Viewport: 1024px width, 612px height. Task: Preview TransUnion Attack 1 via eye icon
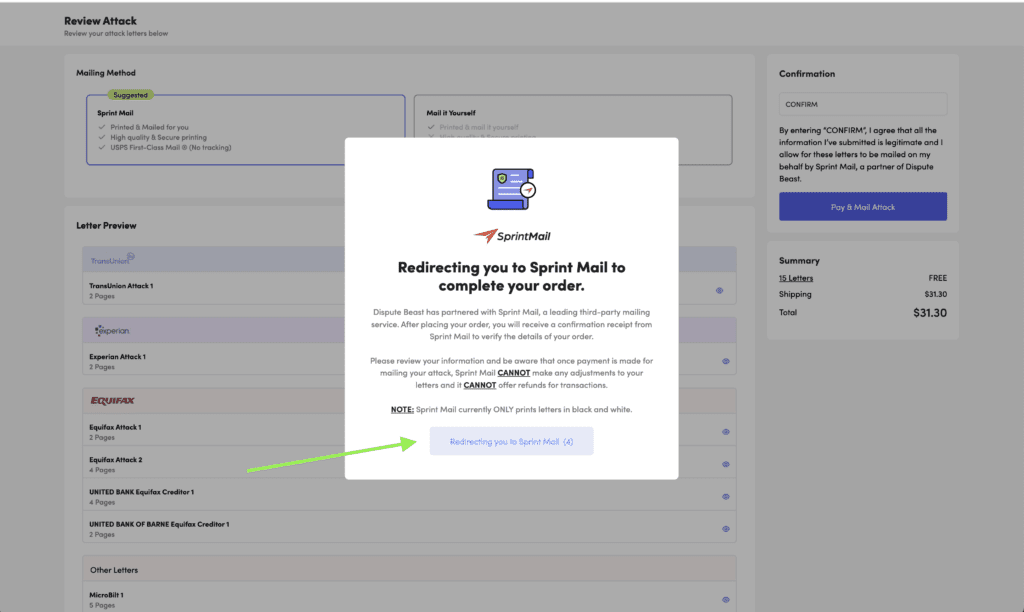click(720, 290)
